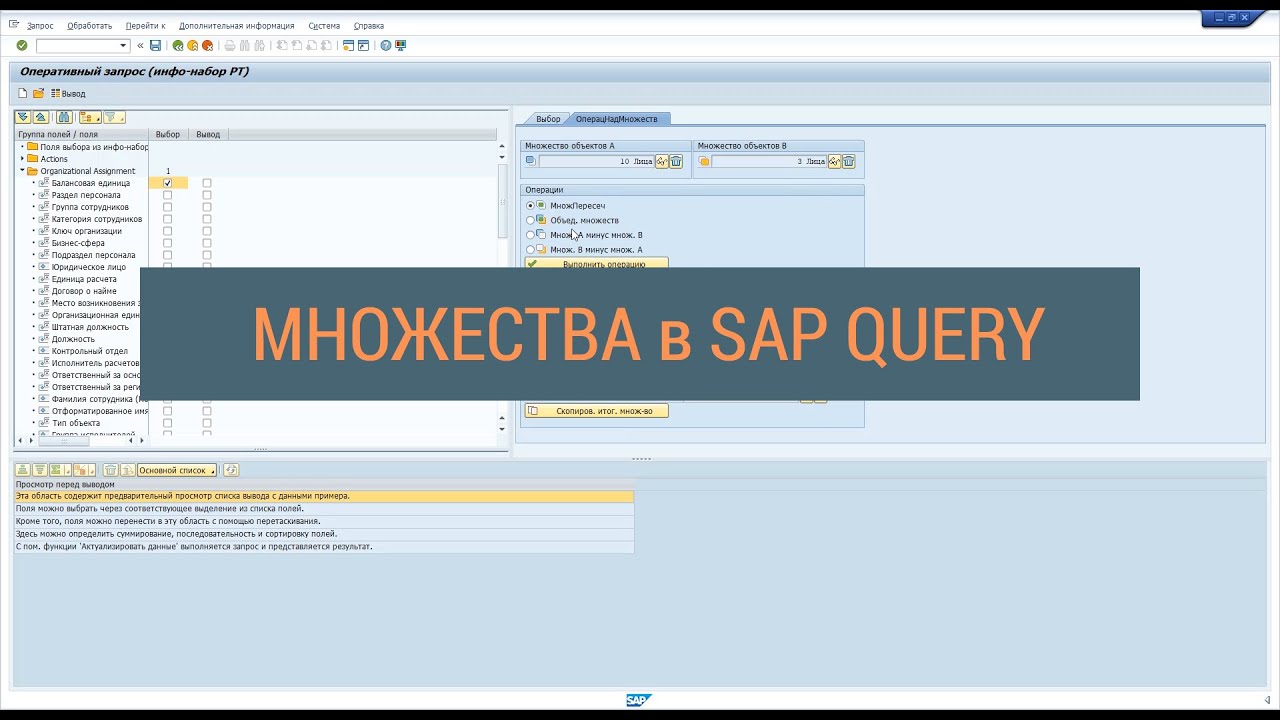Screen dimensions: 1280x720
Task: Switch to the ОперацНадМножества tab
Action: pos(617,119)
